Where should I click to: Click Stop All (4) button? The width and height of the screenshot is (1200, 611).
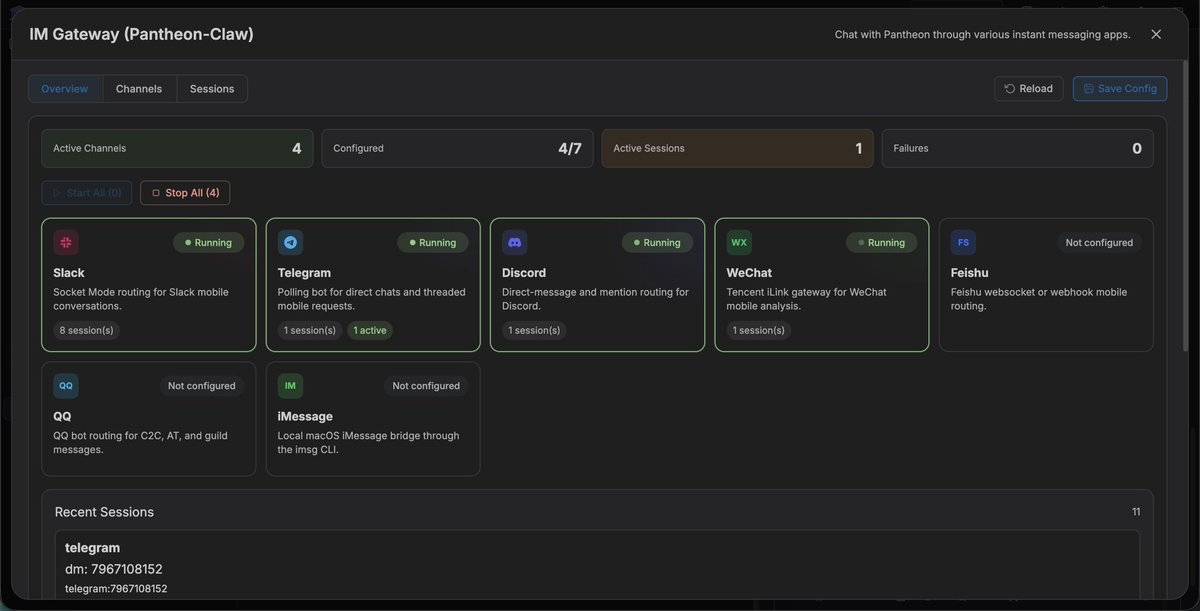click(185, 193)
